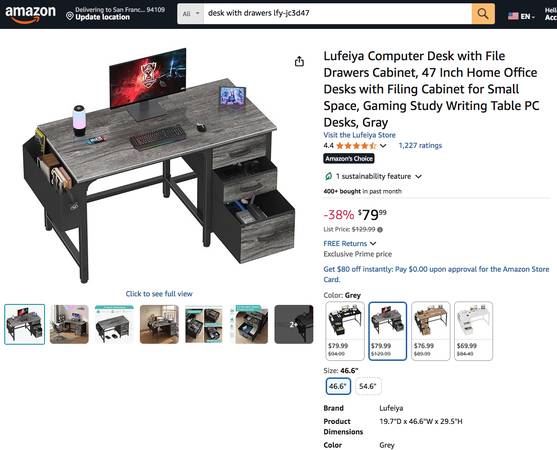This screenshot has width=557, height=450.
Task: Select the 54.6" size option
Action: 368,386
